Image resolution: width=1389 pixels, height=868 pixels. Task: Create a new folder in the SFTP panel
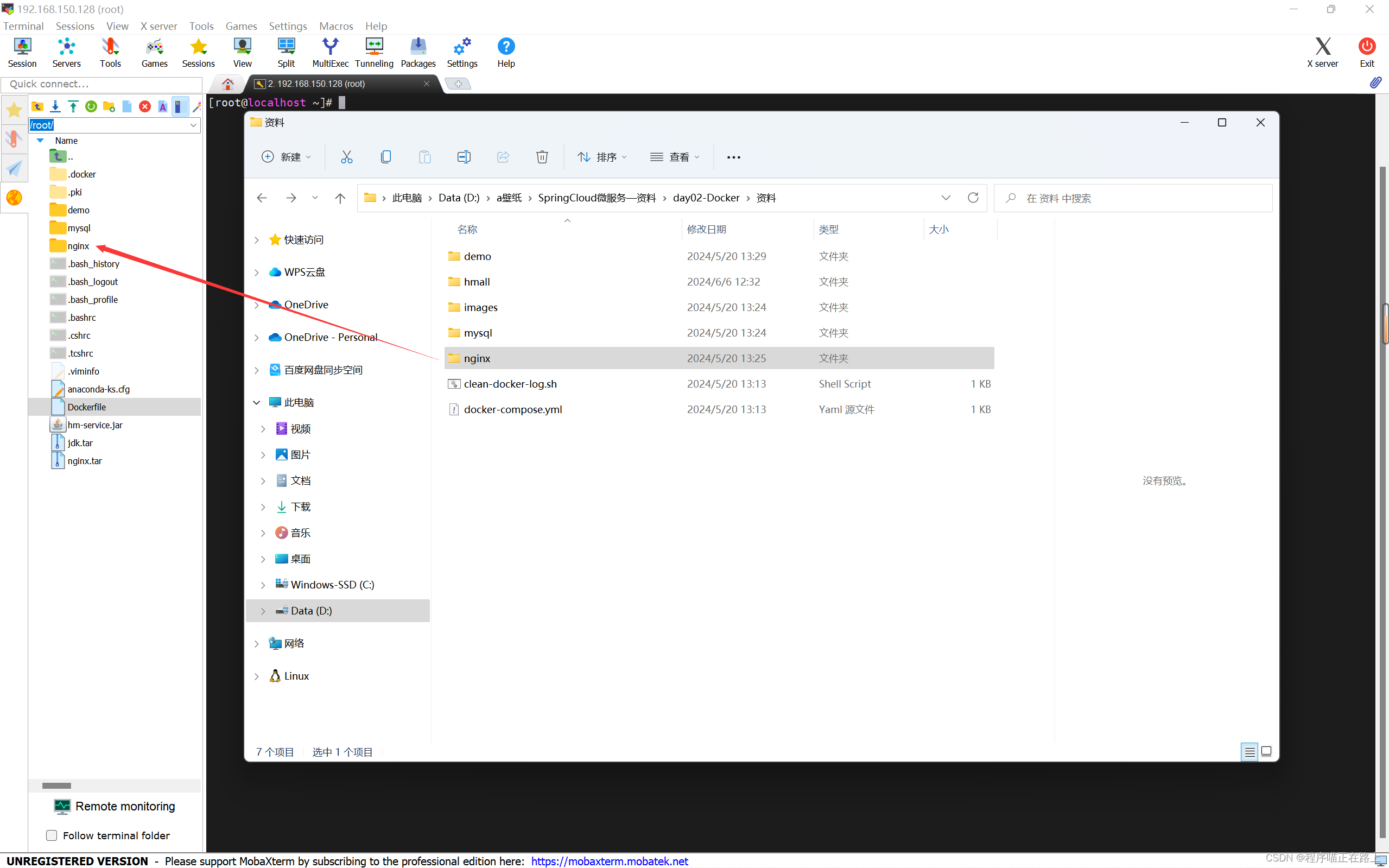pyautogui.click(x=109, y=106)
